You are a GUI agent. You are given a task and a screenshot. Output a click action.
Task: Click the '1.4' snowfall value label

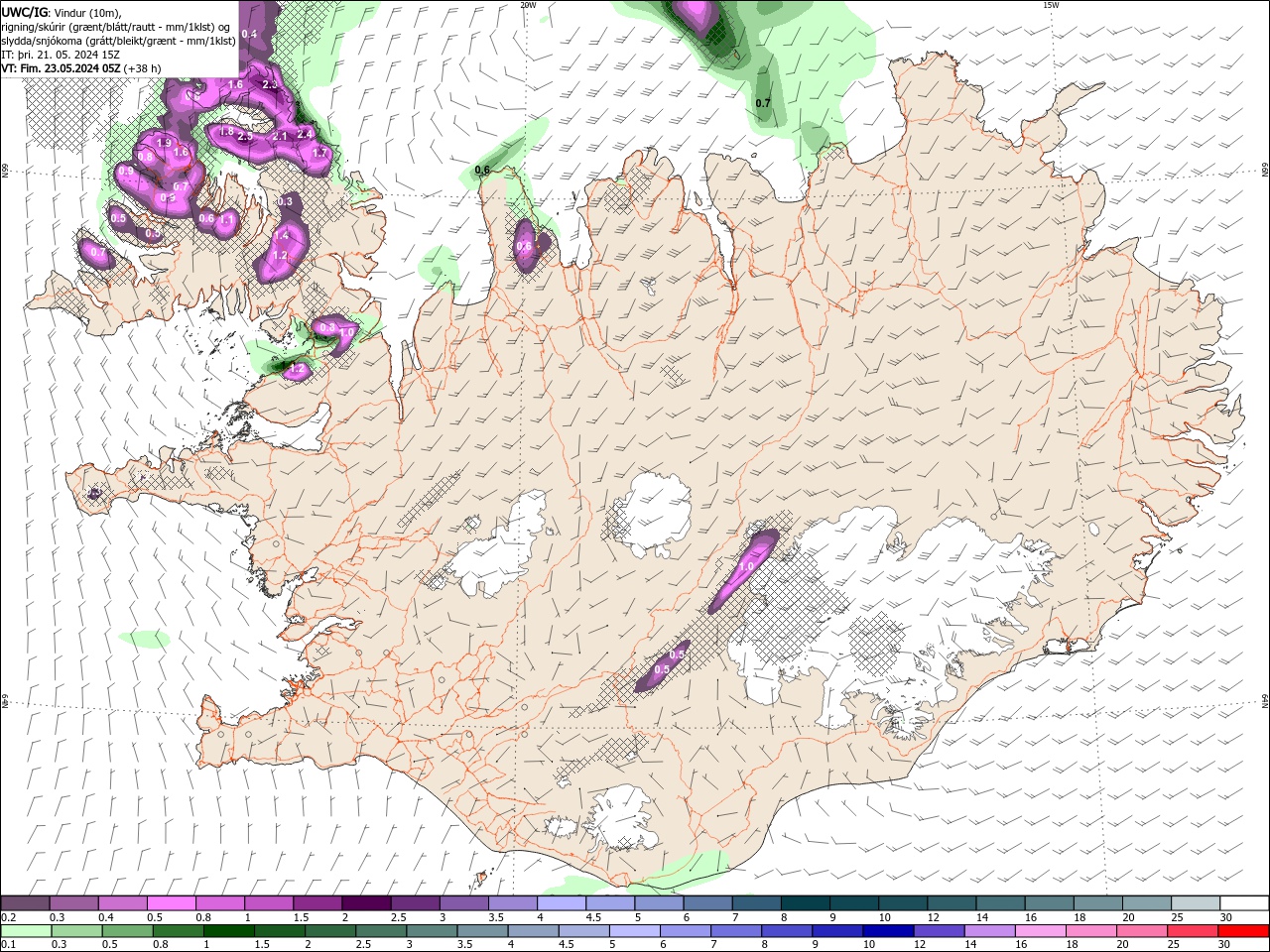click(282, 236)
